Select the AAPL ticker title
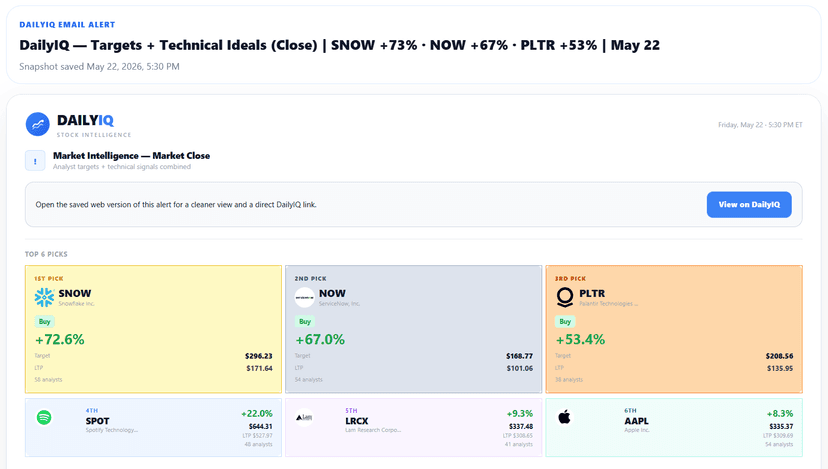Screen dimensions: 828x469 pyautogui.click(x=636, y=421)
